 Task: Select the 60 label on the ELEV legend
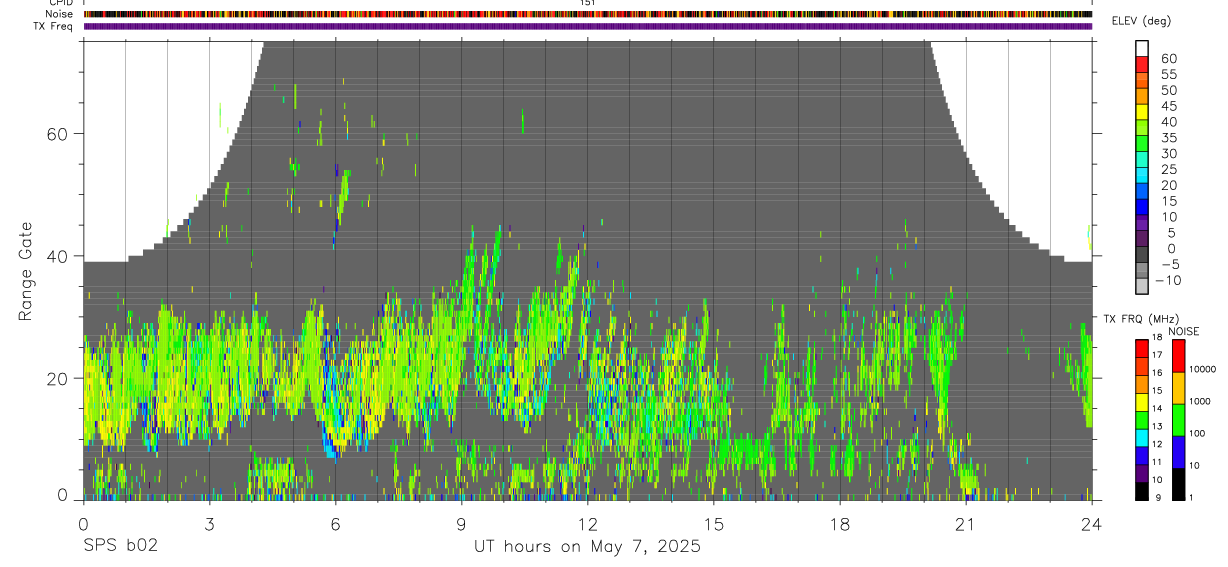tap(1168, 59)
